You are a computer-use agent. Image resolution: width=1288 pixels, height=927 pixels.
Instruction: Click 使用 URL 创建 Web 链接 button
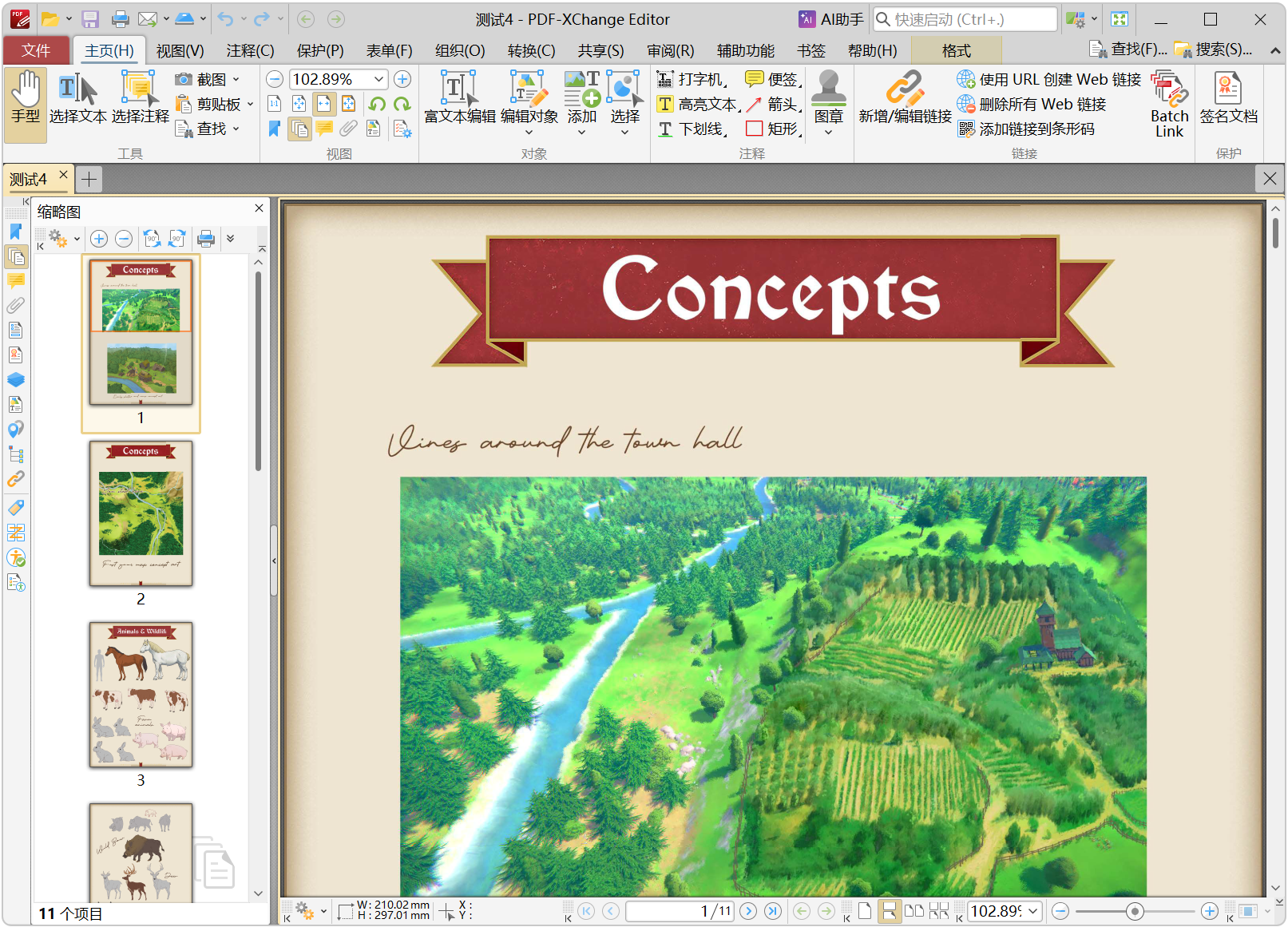(1049, 79)
